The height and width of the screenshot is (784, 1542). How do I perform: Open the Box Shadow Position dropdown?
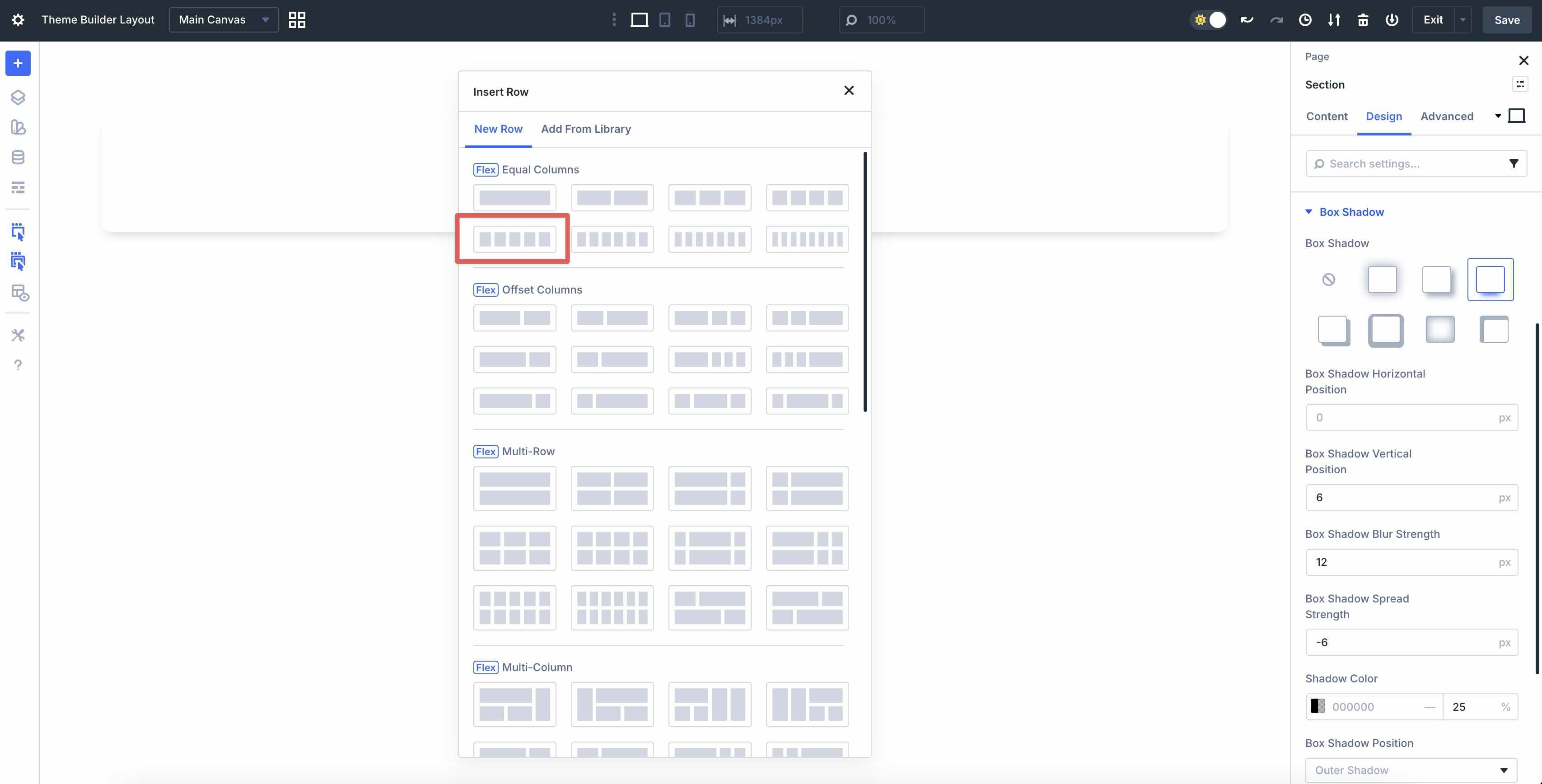point(1411,770)
